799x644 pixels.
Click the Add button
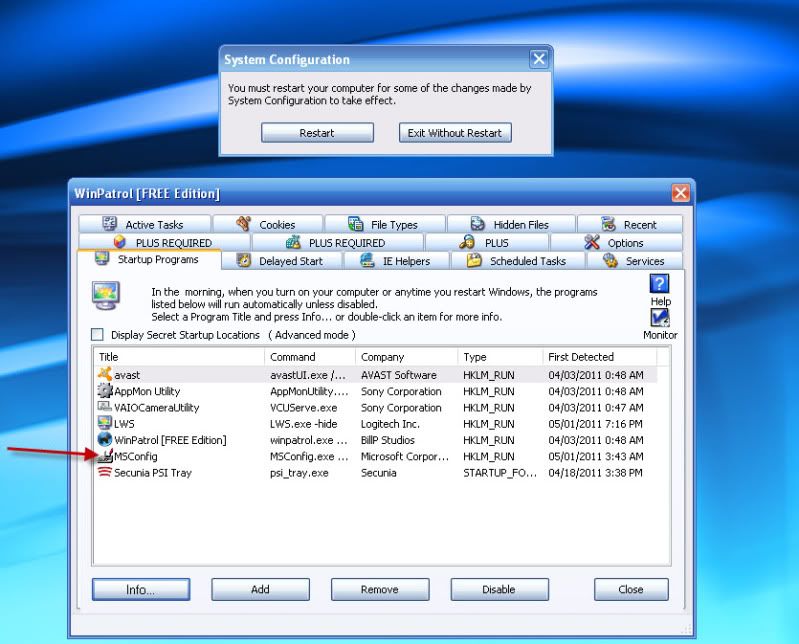click(260, 589)
